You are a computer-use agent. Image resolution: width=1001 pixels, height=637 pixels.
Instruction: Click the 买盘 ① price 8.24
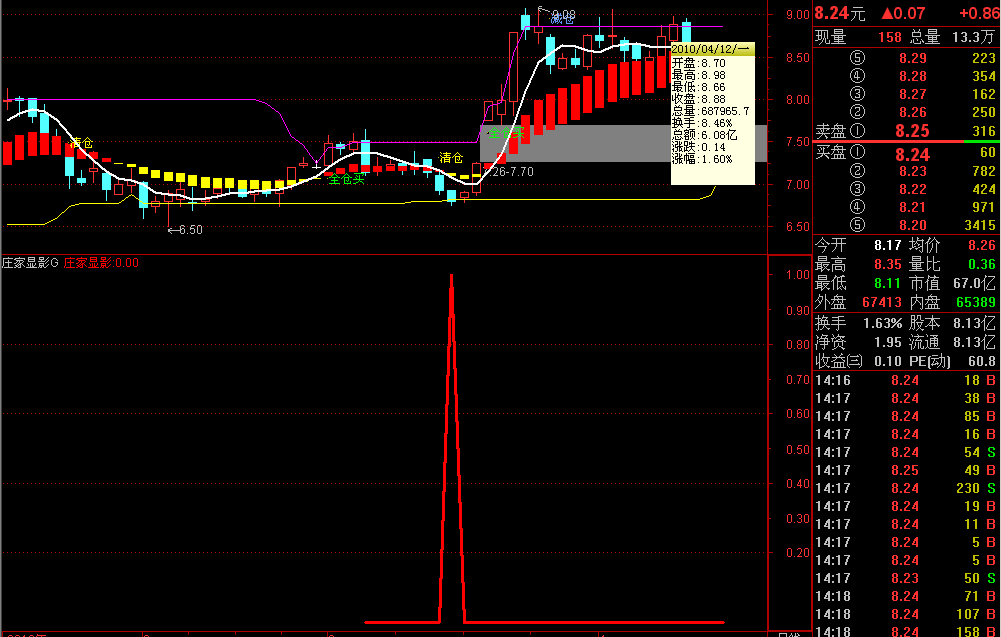point(912,154)
